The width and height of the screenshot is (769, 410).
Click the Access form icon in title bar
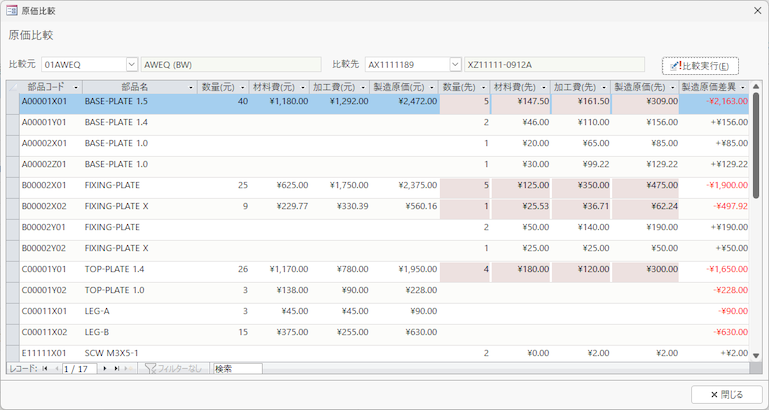coord(11,10)
